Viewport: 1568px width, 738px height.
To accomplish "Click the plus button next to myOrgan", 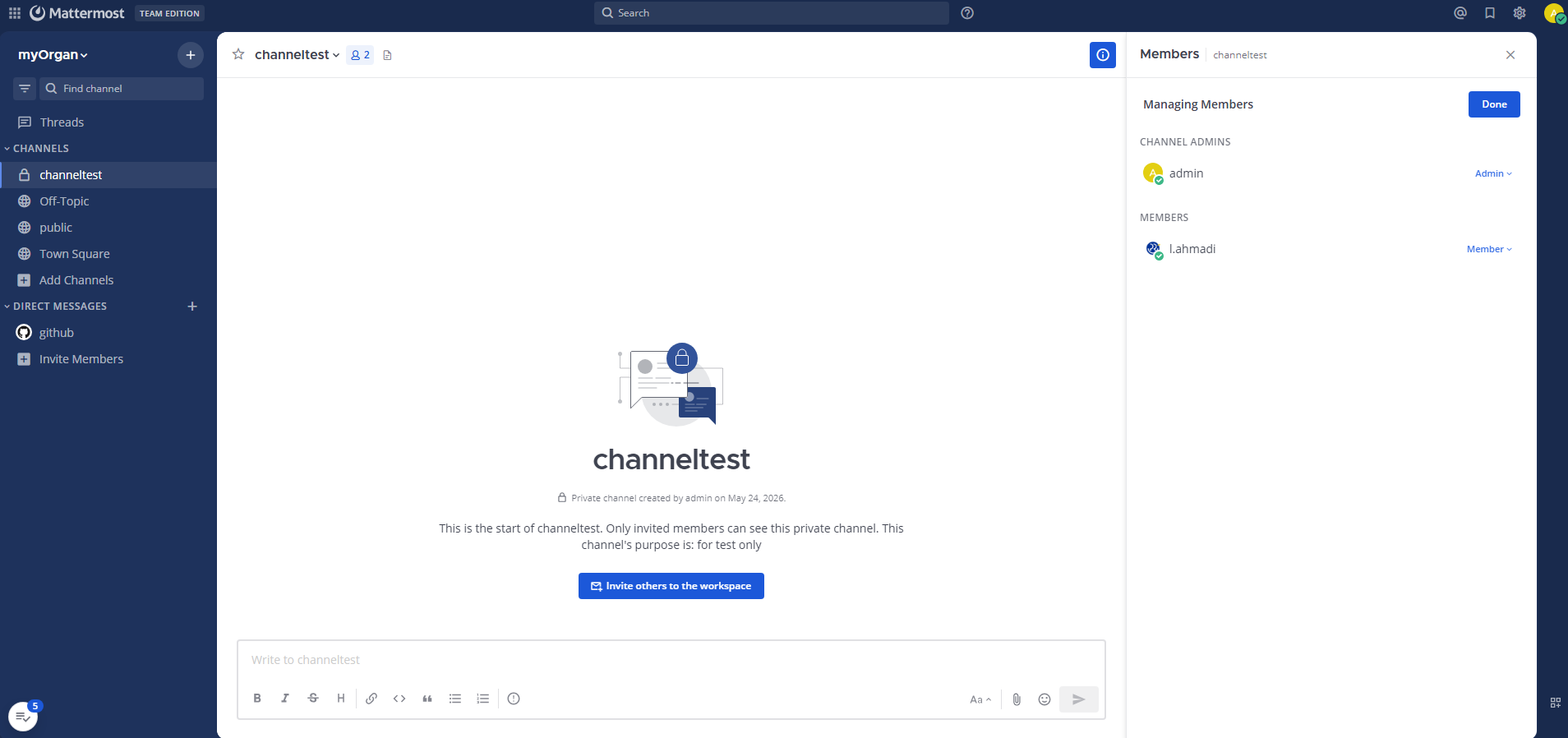I will point(191,55).
